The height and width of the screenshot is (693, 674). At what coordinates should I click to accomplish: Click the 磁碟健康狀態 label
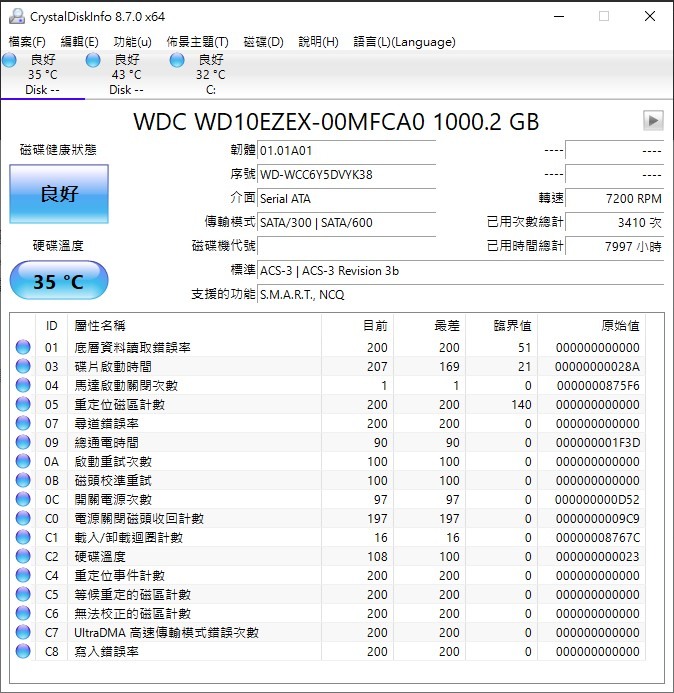(x=58, y=150)
